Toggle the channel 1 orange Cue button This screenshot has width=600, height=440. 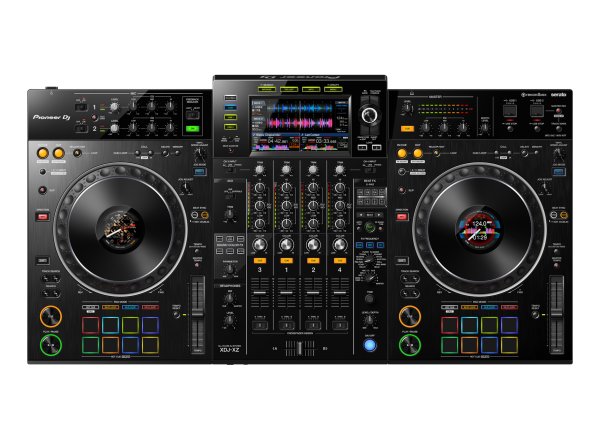(x=286, y=261)
